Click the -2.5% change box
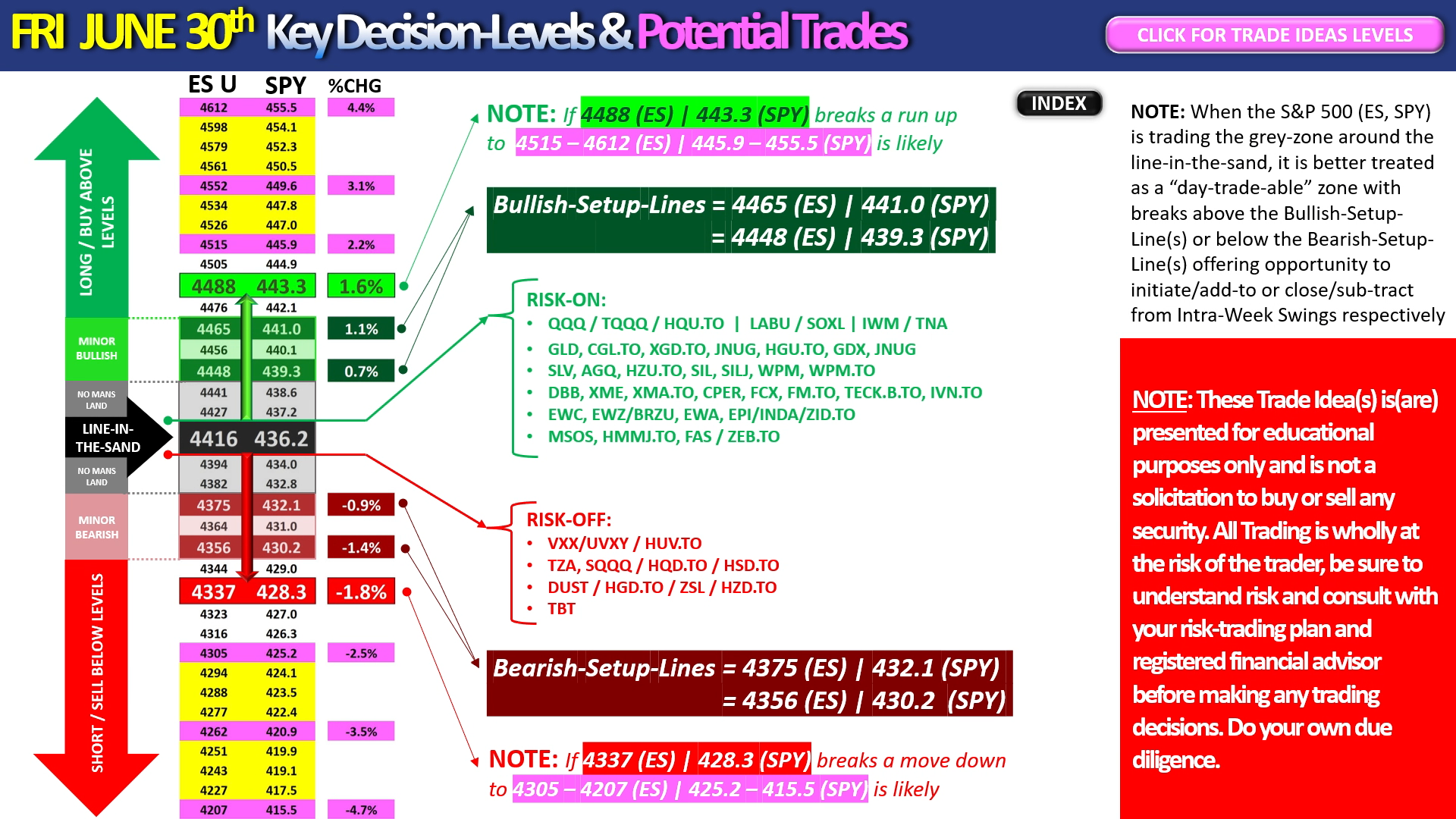 tap(361, 653)
